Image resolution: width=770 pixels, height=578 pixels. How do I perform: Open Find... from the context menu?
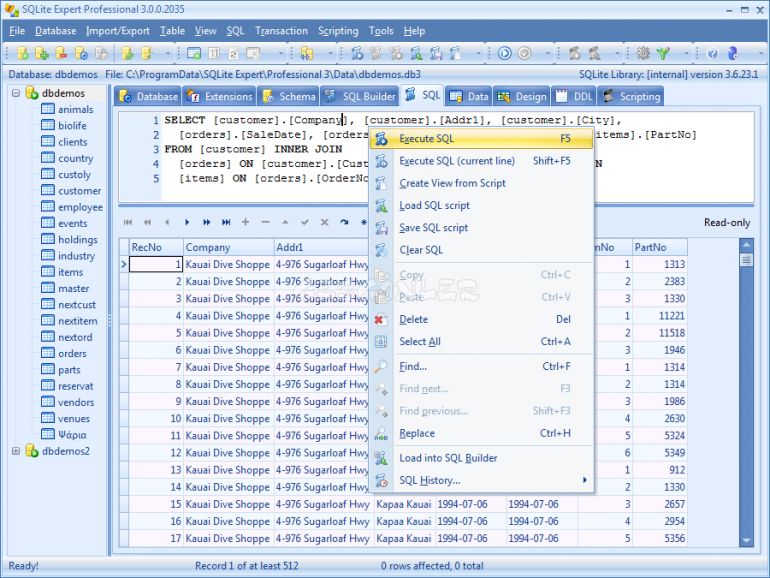(x=481, y=366)
